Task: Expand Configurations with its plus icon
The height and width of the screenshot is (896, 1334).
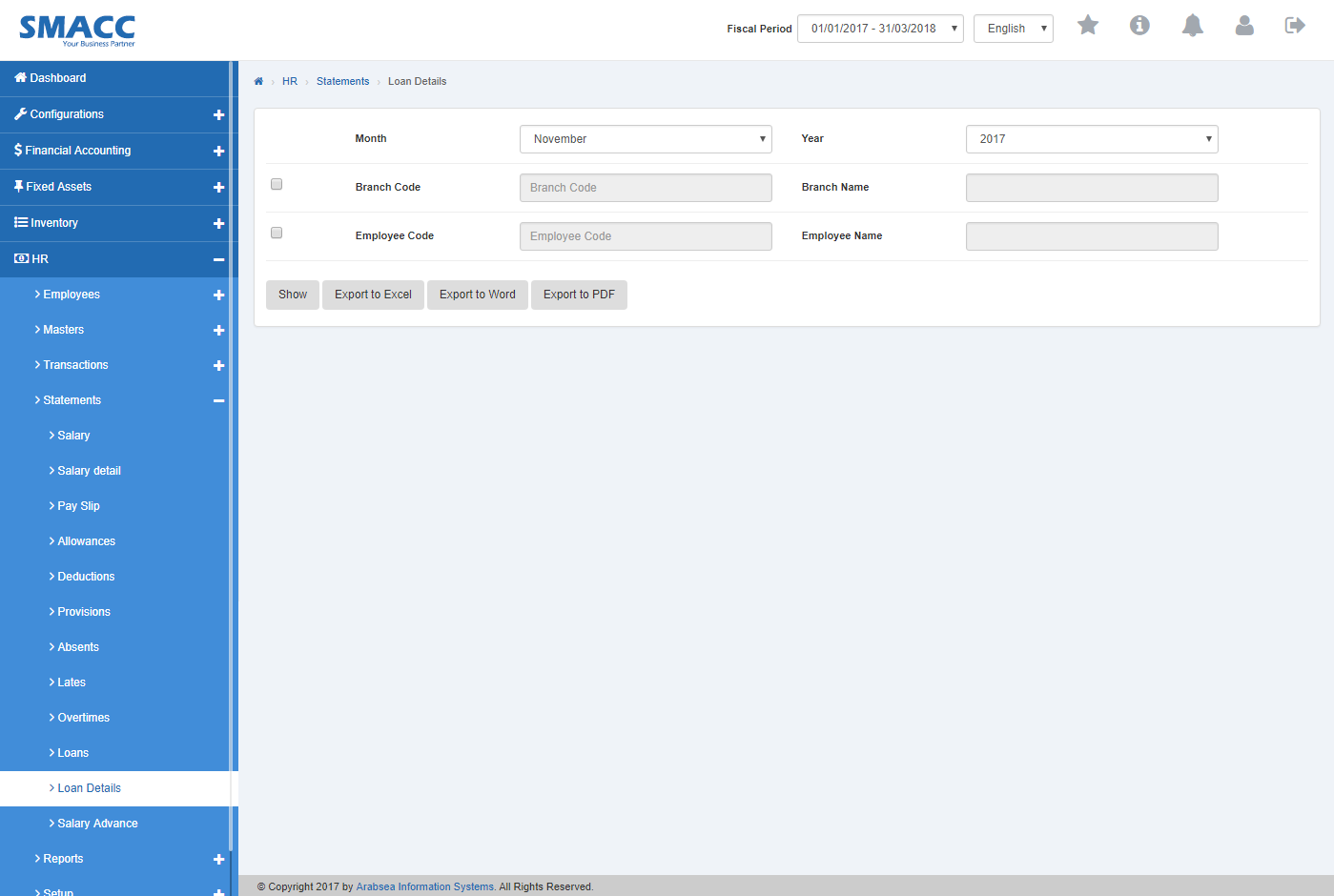Action: [x=218, y=115]
